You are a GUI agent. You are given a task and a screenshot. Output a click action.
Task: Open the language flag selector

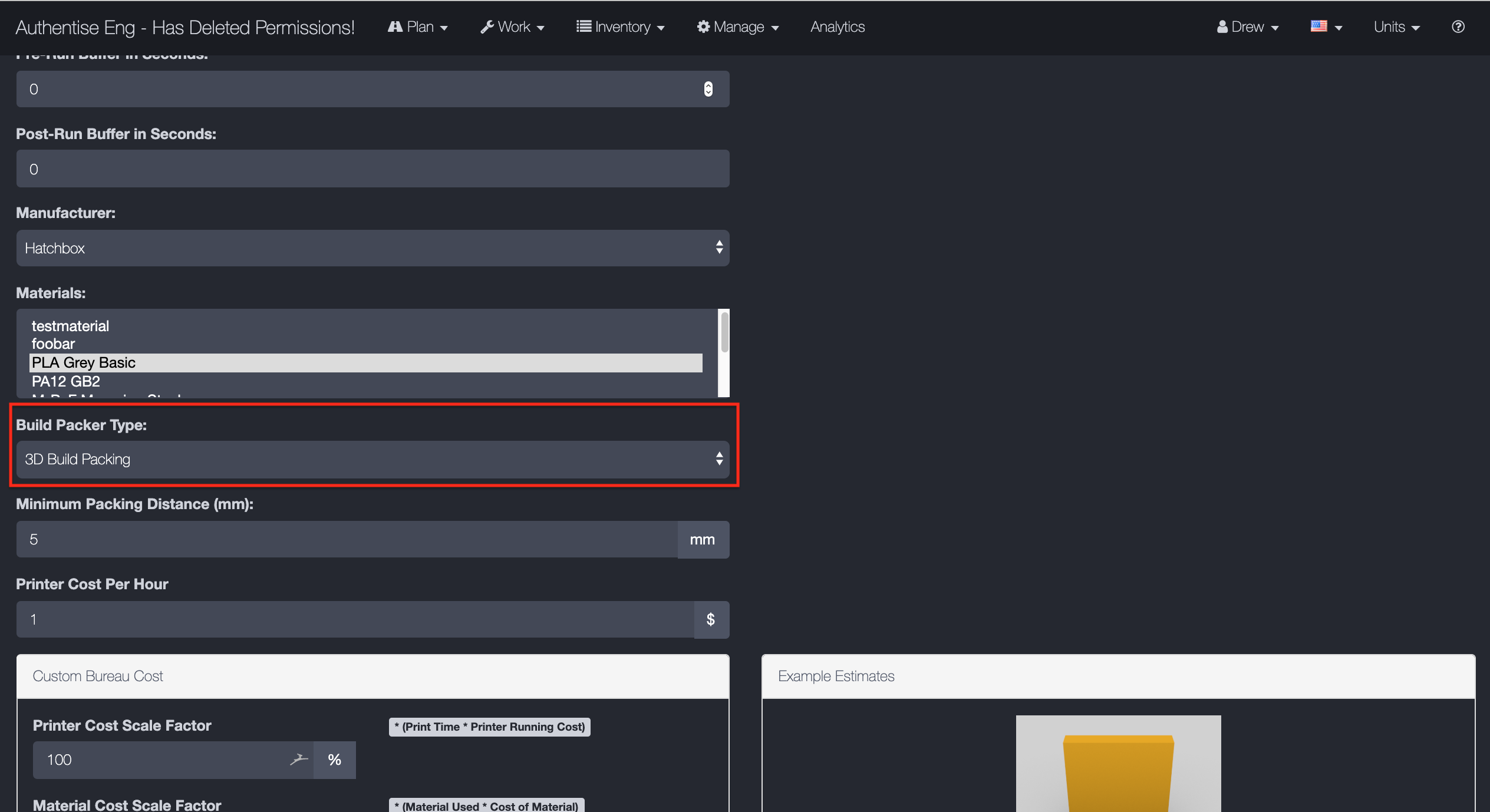pyautogui.click(x=1326, y=27)
